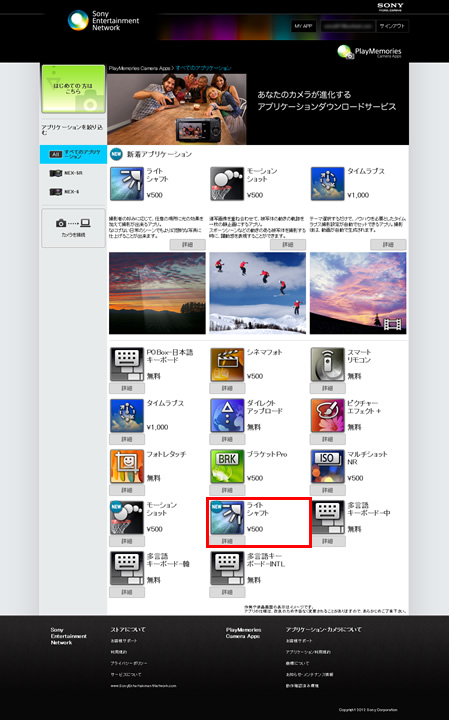450x720 pixels.
Task: Click the Sony Entertainment Network logo
Action: 103,21
